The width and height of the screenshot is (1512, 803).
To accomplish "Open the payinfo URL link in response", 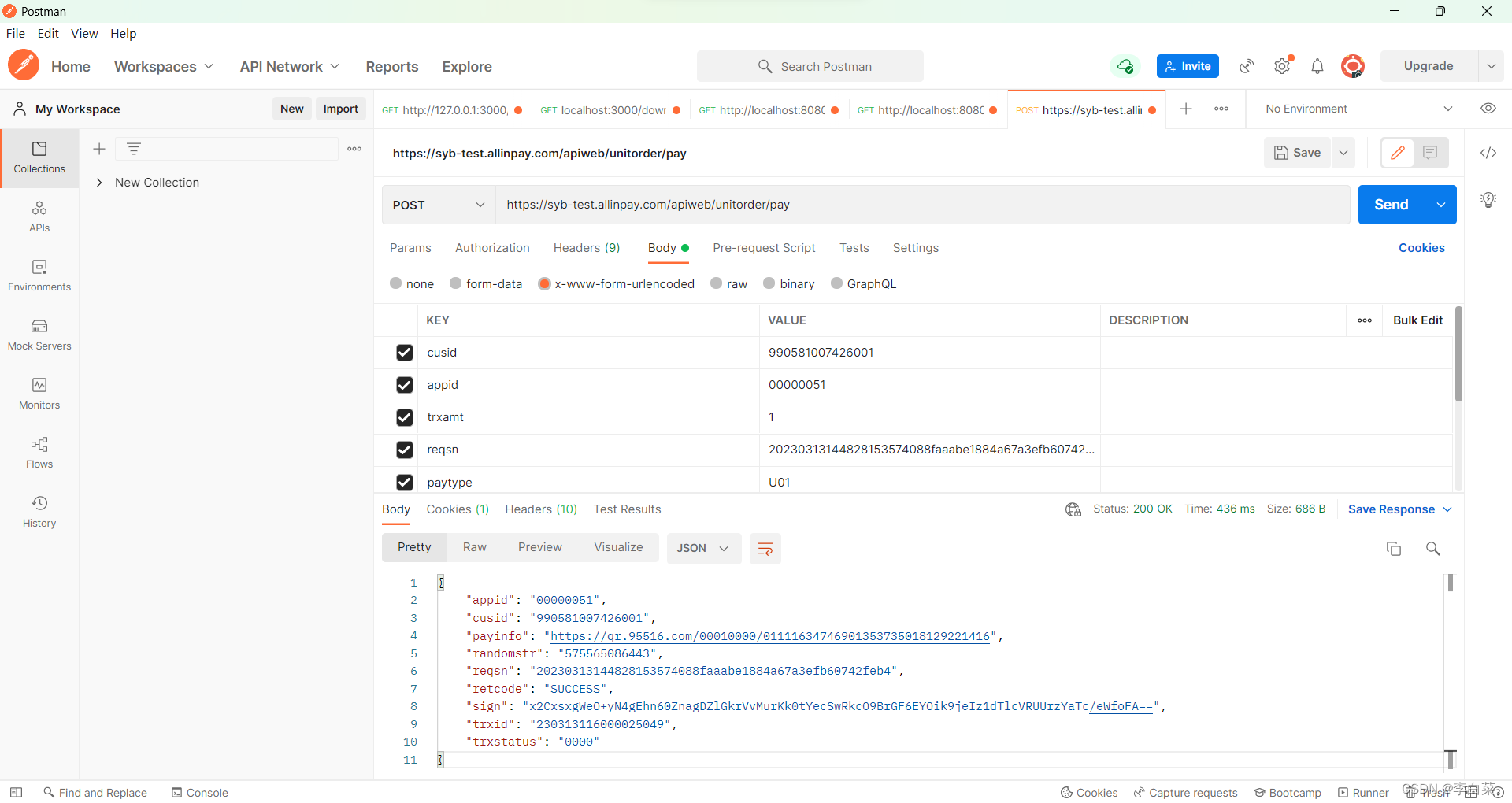I will [x=769, y=636].
